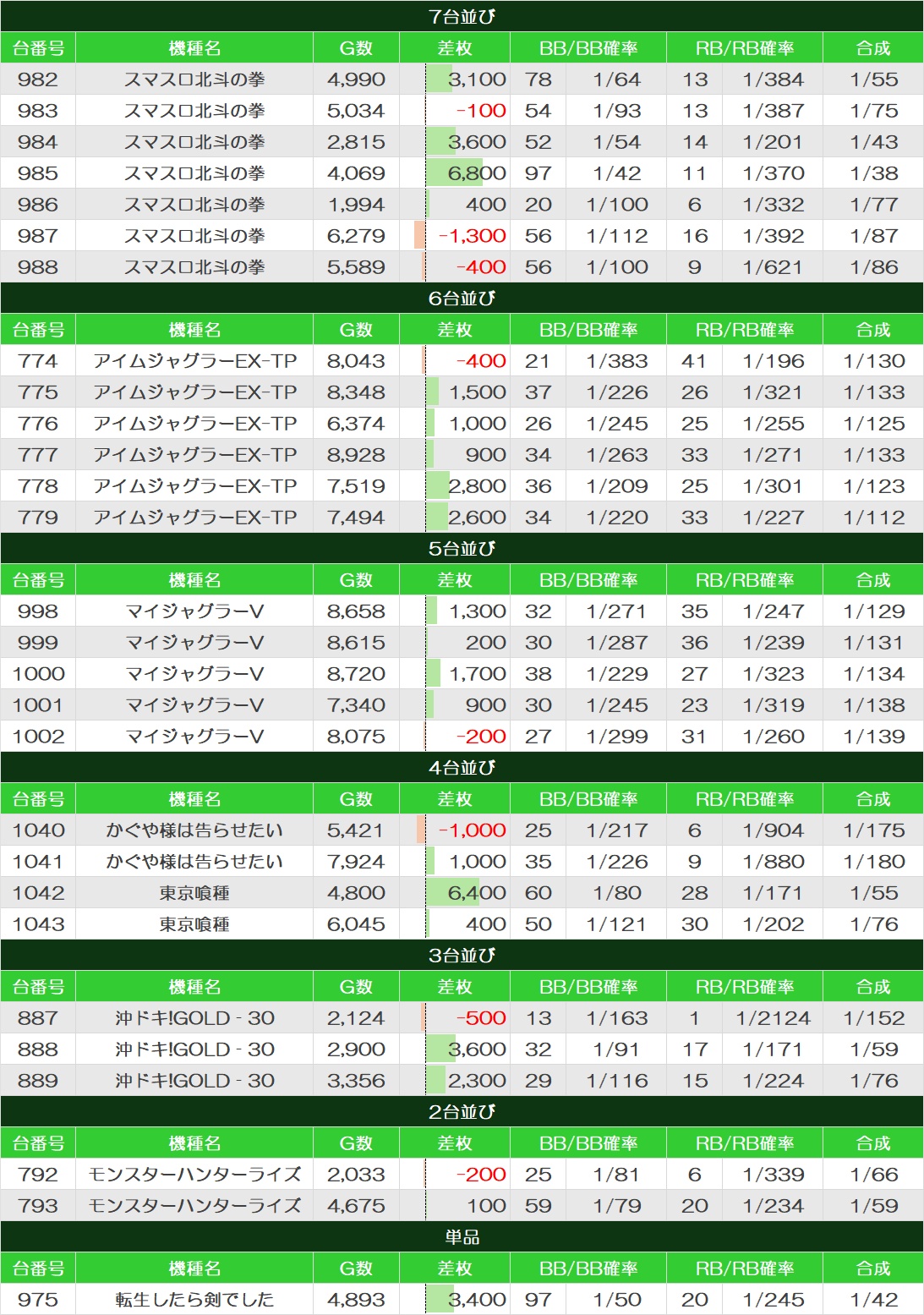Click the 2,800 差枚 value in row 778
The height and width of the screenshot is (1315, 924).
click(477, 486)
